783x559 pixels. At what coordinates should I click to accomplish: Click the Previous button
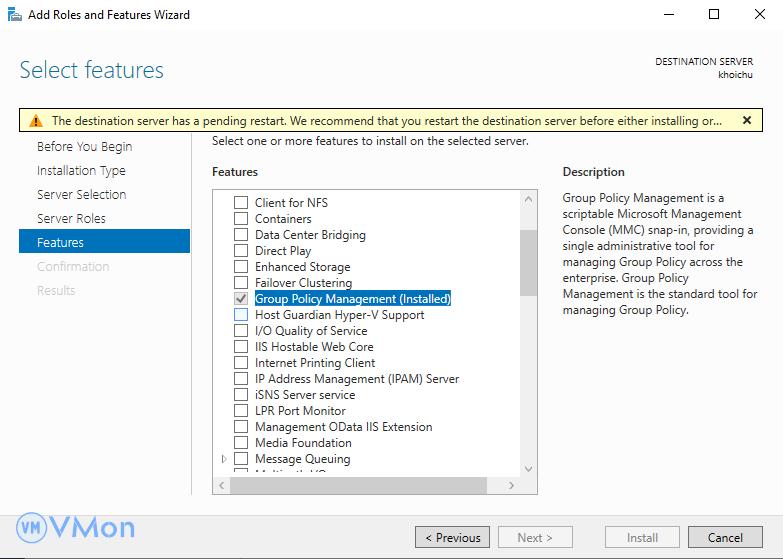click(x=452, y=537)
